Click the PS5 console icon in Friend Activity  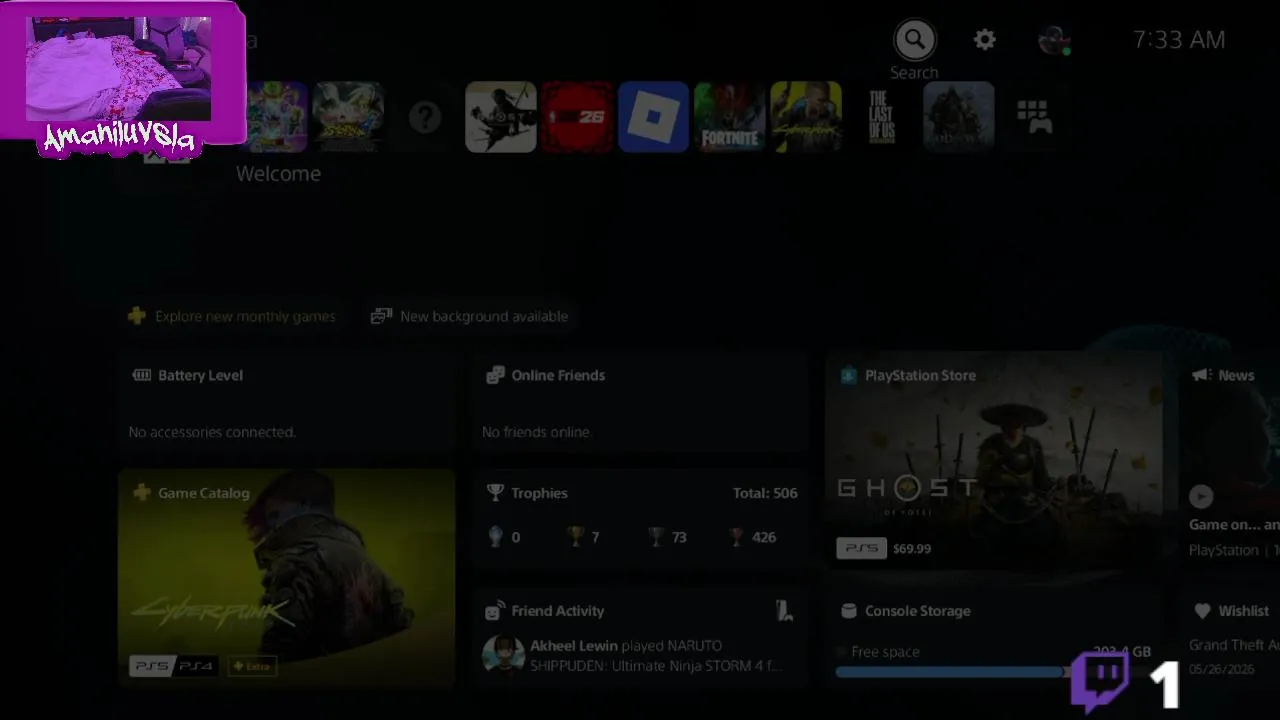click(785, 611)
